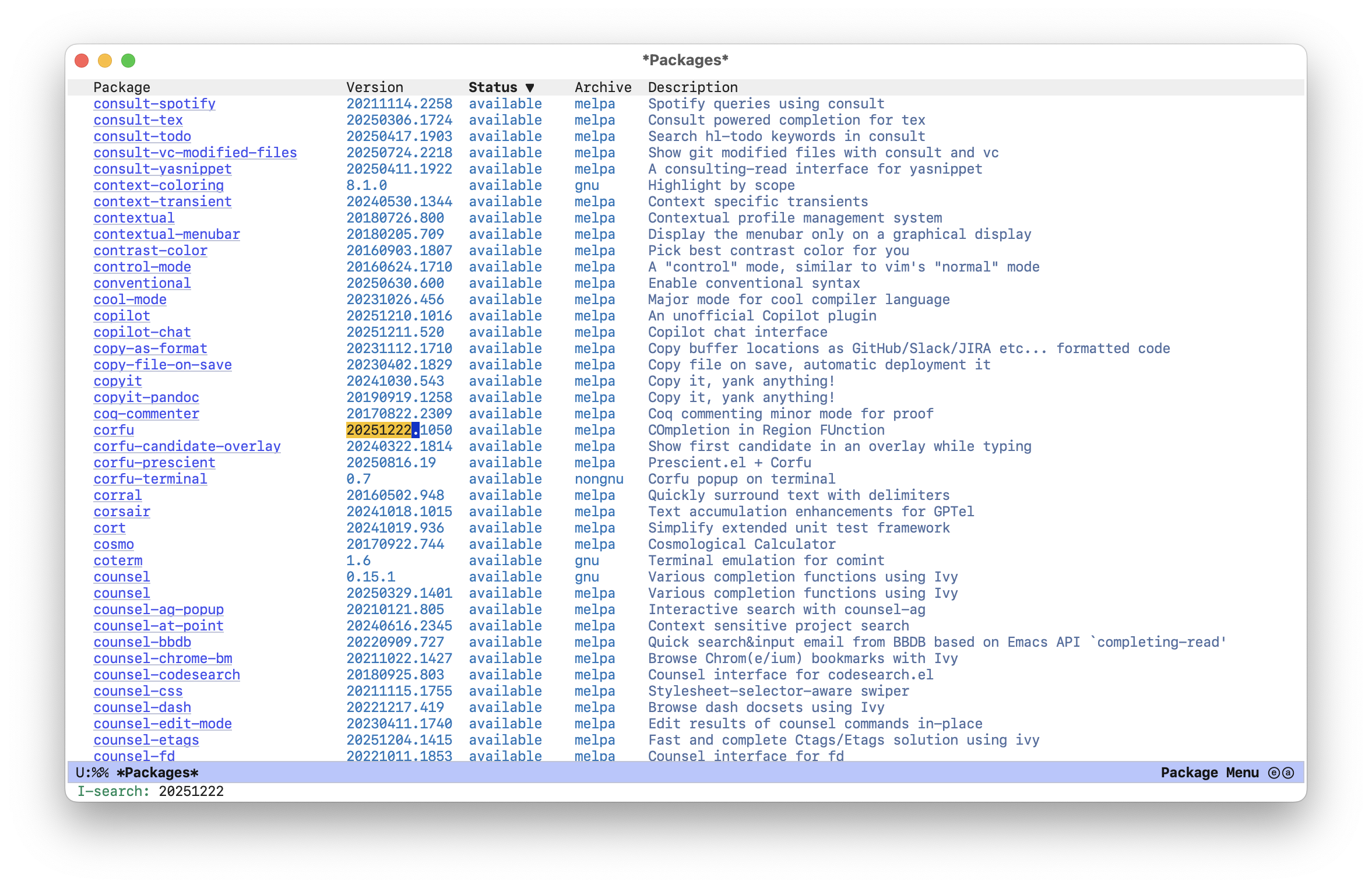
Task: Open the corfu package link
Action: [x=114, y=430]
